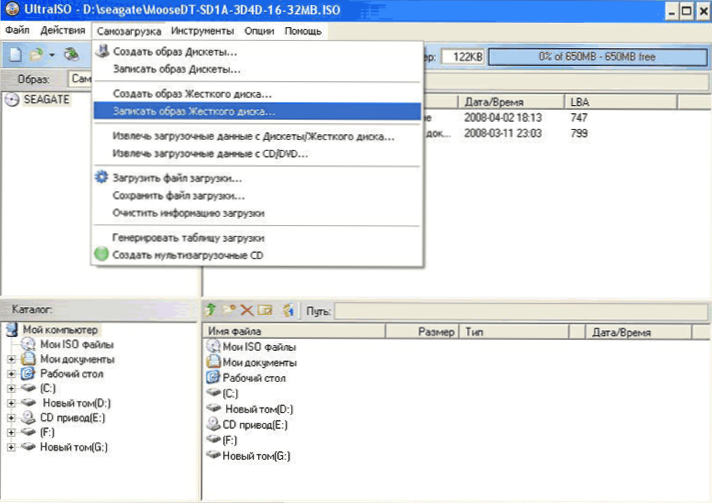
Task: Click the floppy icon beside Создать образ Дискеты
Action: pyautogui.click(x=102, y=51)
